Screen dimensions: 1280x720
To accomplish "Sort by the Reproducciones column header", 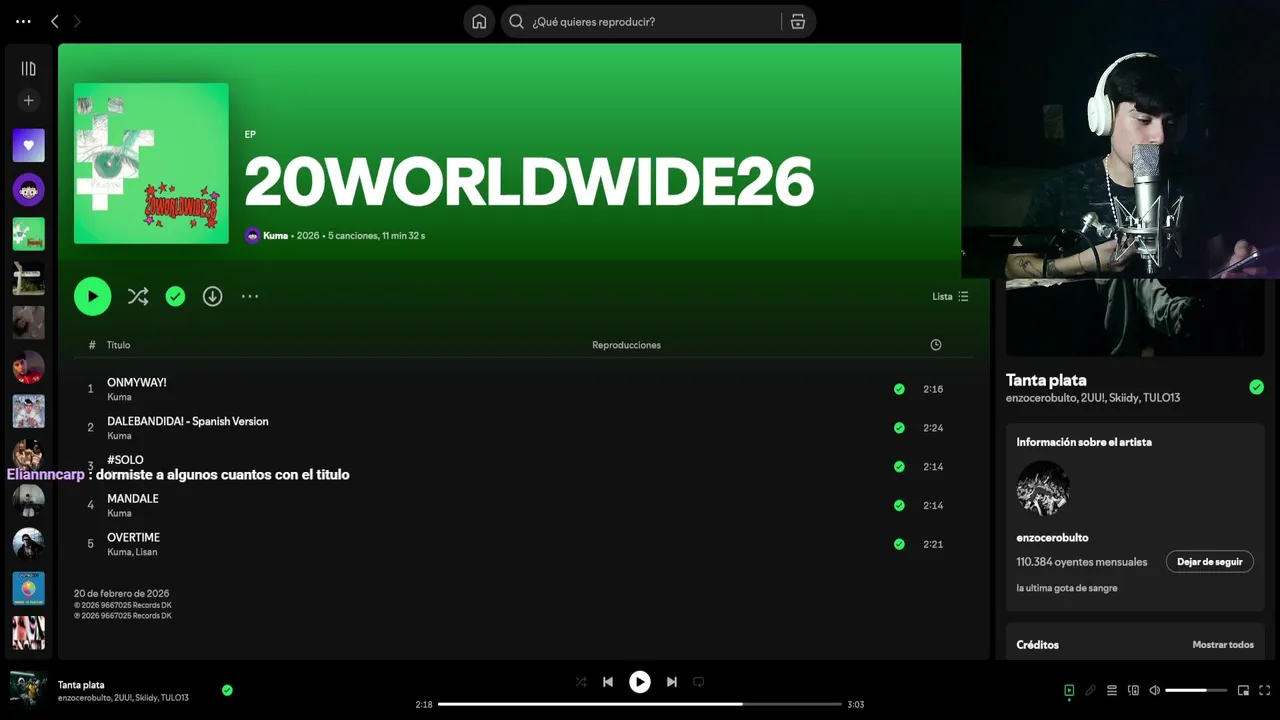I will pyautogui.click(x=626, y=345).
